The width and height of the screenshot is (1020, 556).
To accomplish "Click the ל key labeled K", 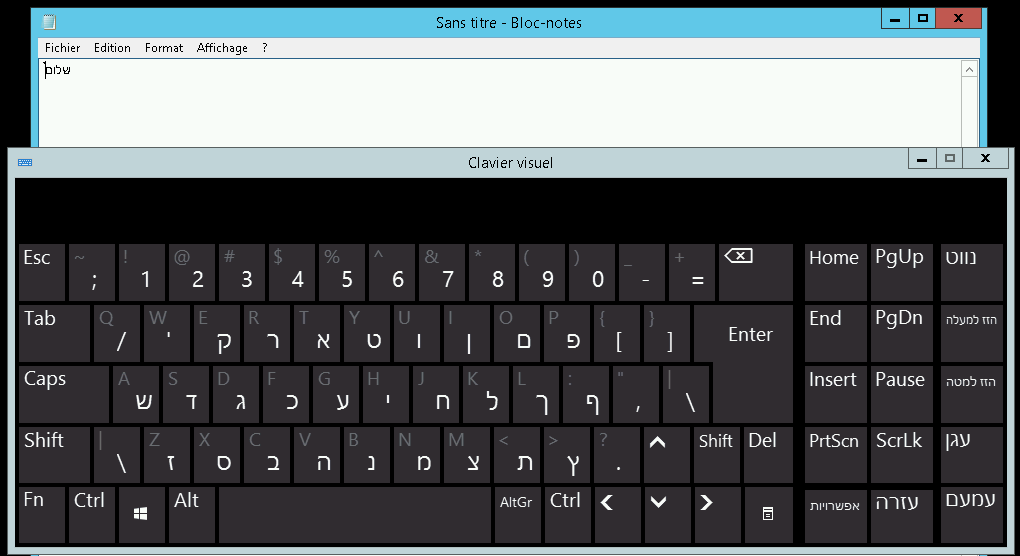I will 486,394.
